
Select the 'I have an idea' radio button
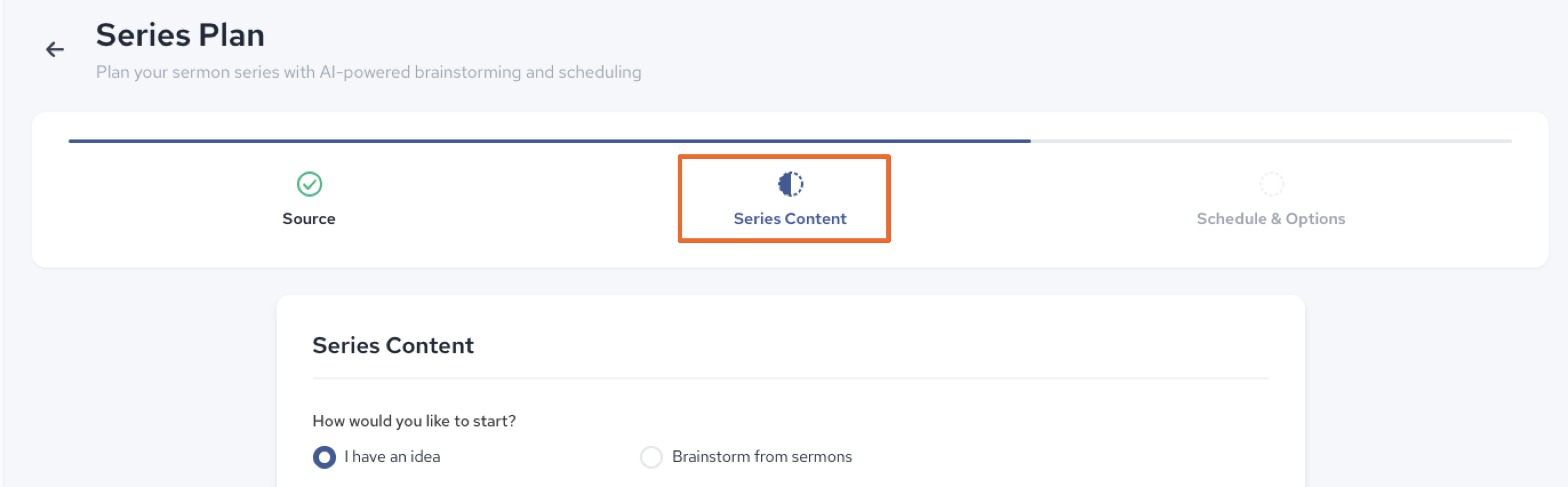click(325, 457)
